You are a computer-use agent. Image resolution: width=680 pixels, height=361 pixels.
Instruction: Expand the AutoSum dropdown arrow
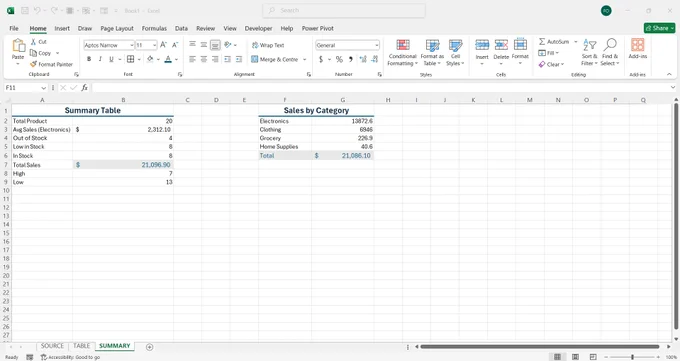(x=576, y=42)
